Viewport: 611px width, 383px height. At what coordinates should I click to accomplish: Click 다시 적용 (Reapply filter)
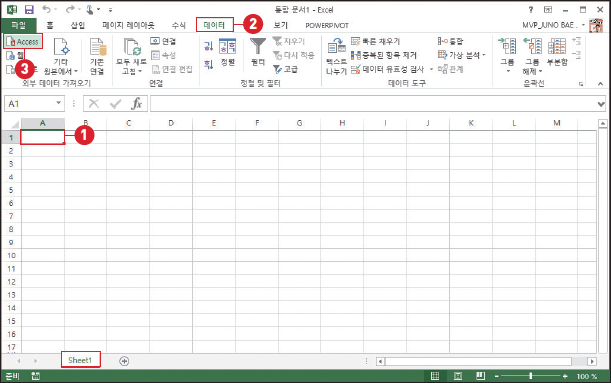click(293, 55)
